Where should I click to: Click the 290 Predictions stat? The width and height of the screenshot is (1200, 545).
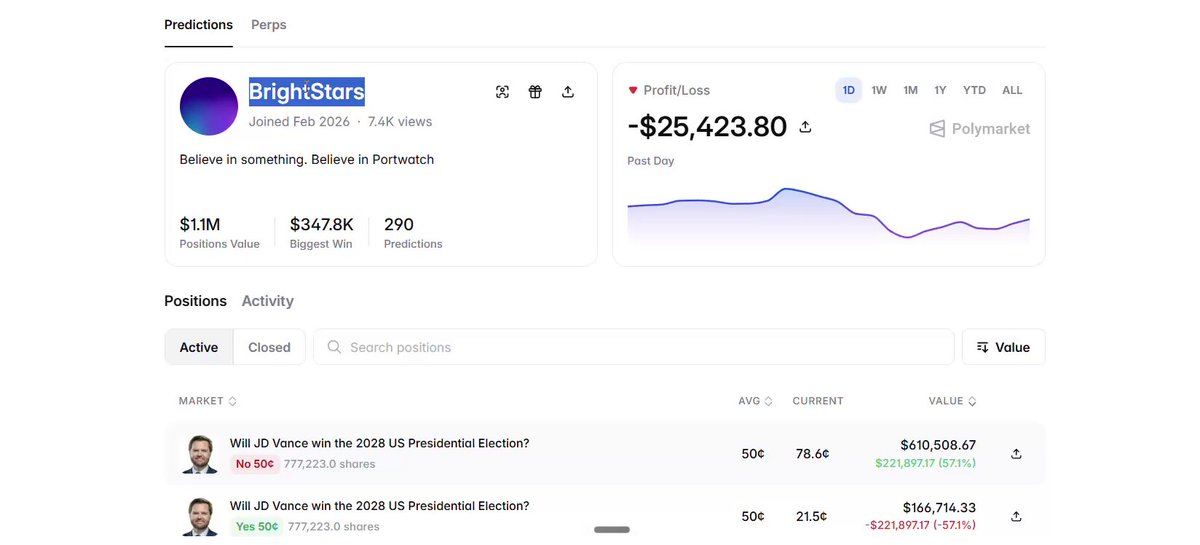[x=413, y=232]
